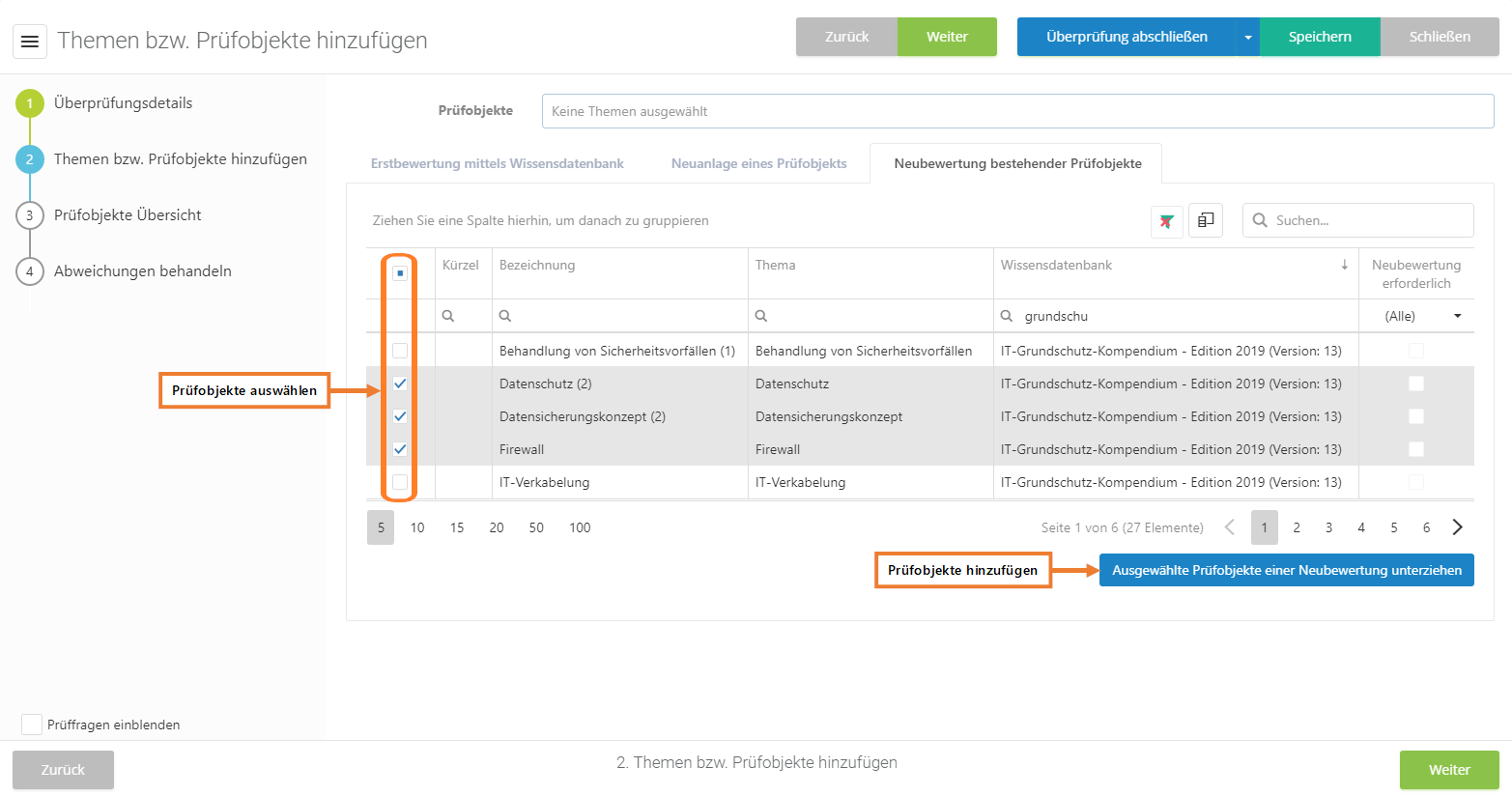
Task: Click the clear filter icon
Action: (x=1166, y=221)
